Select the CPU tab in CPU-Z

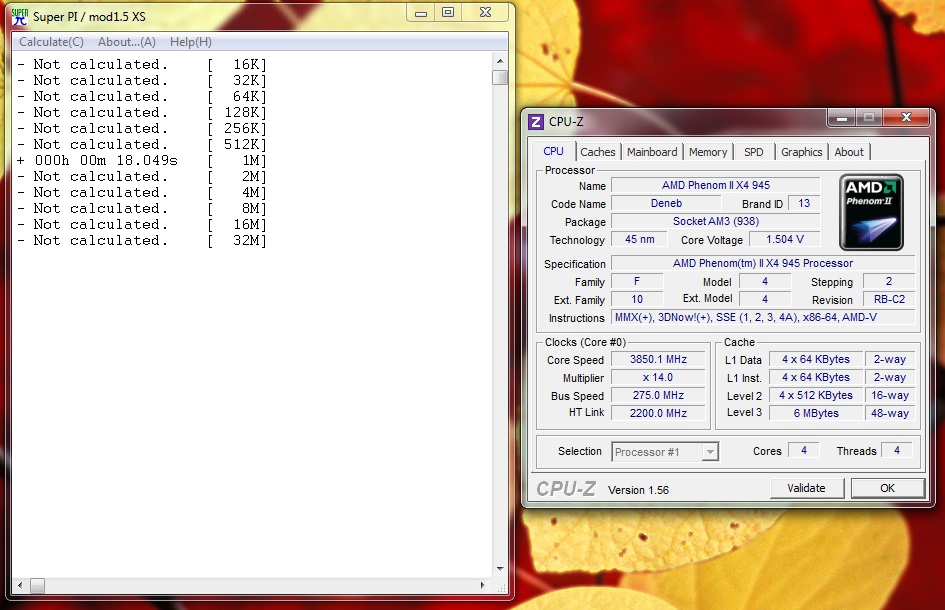(x=553, y=151)
